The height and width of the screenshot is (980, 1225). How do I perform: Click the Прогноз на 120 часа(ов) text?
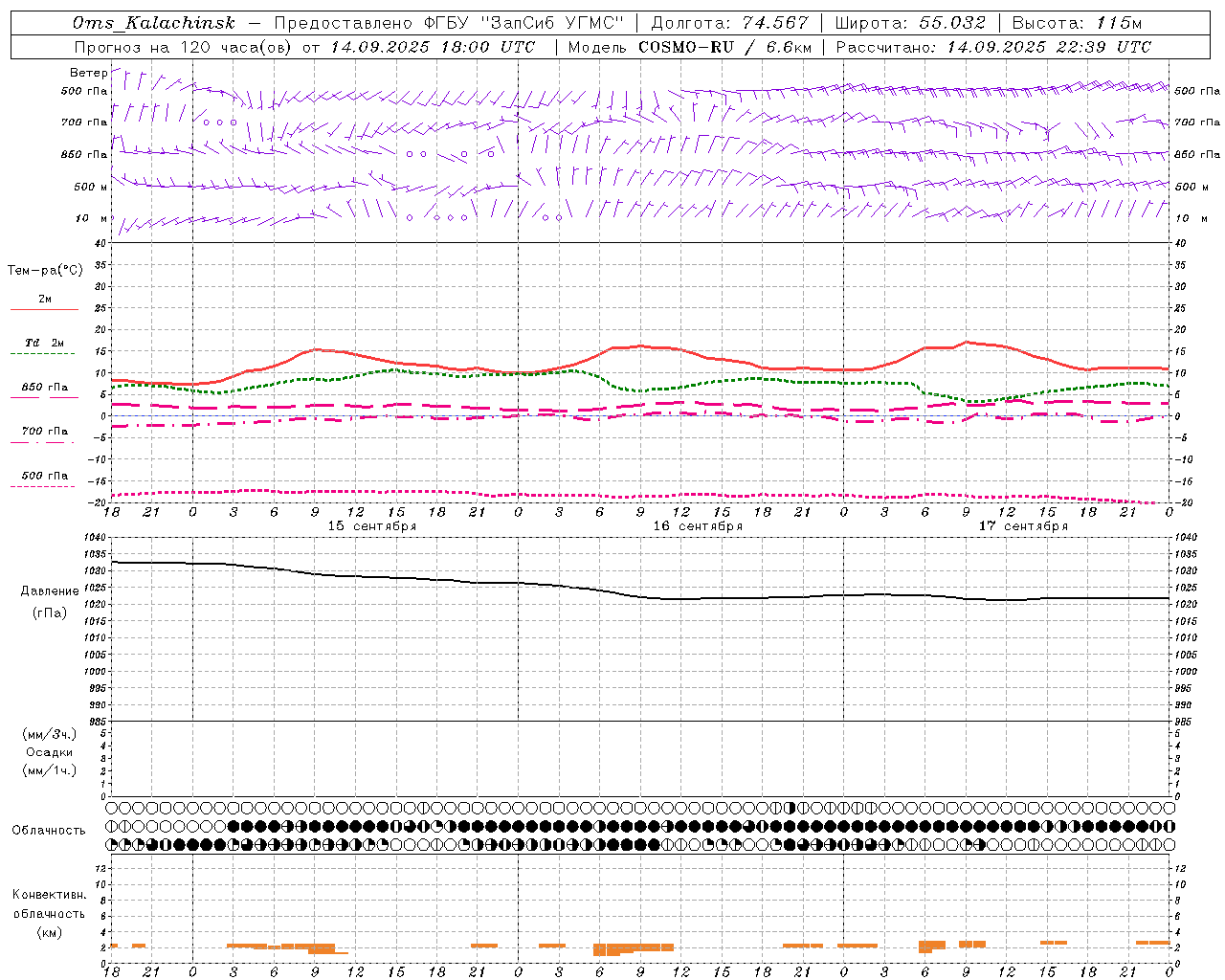(x=184, y=46)
